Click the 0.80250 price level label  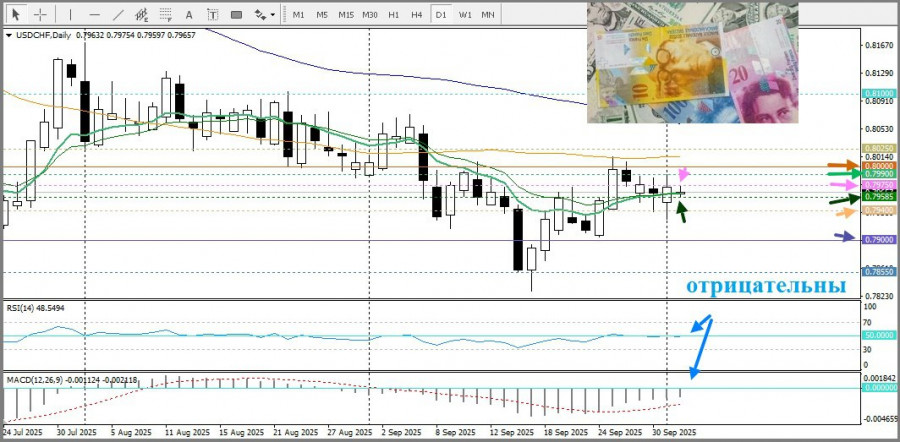pyautogui.click(x=879, y=148)
